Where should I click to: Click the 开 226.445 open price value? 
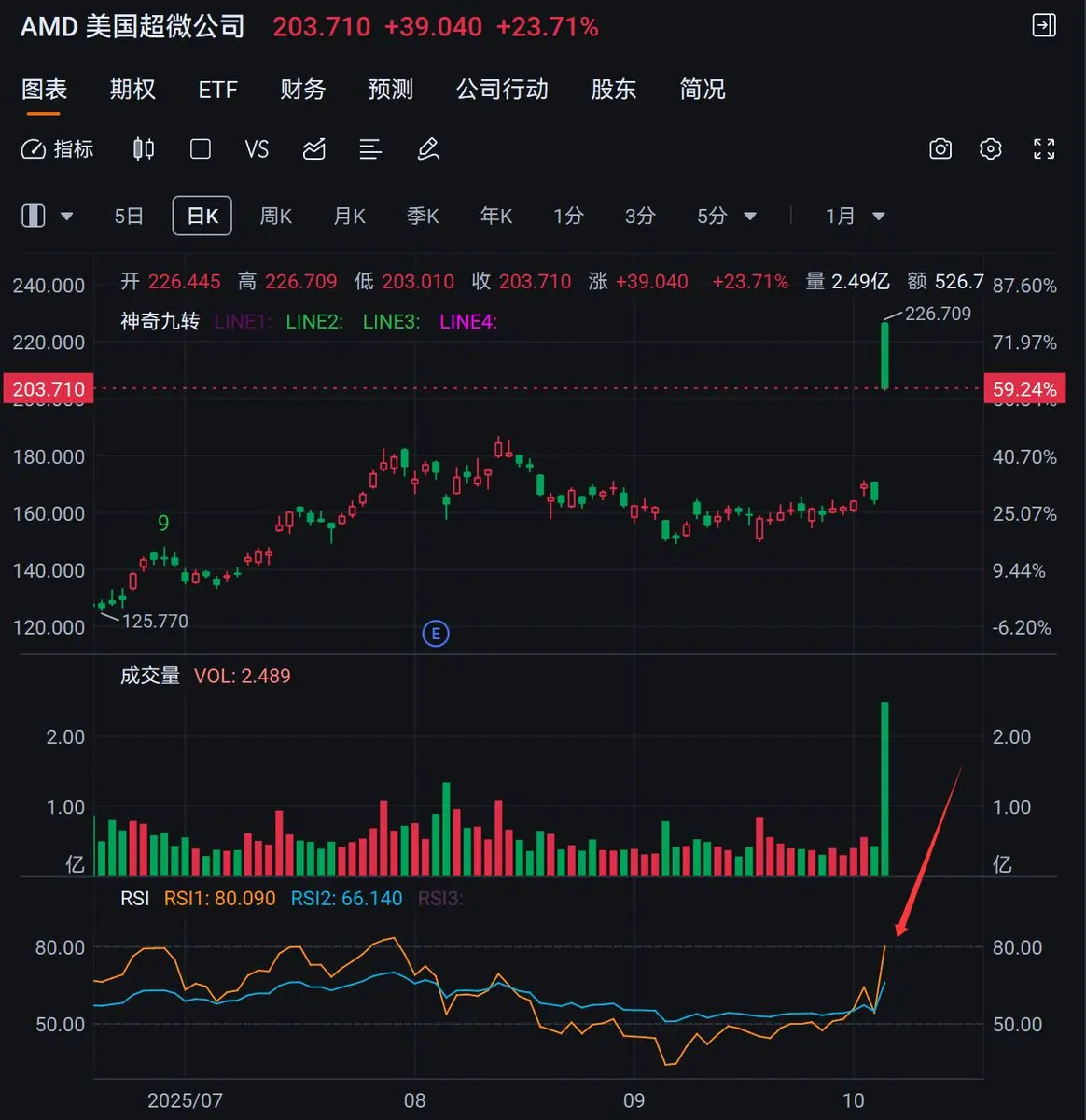click(171, 282)
